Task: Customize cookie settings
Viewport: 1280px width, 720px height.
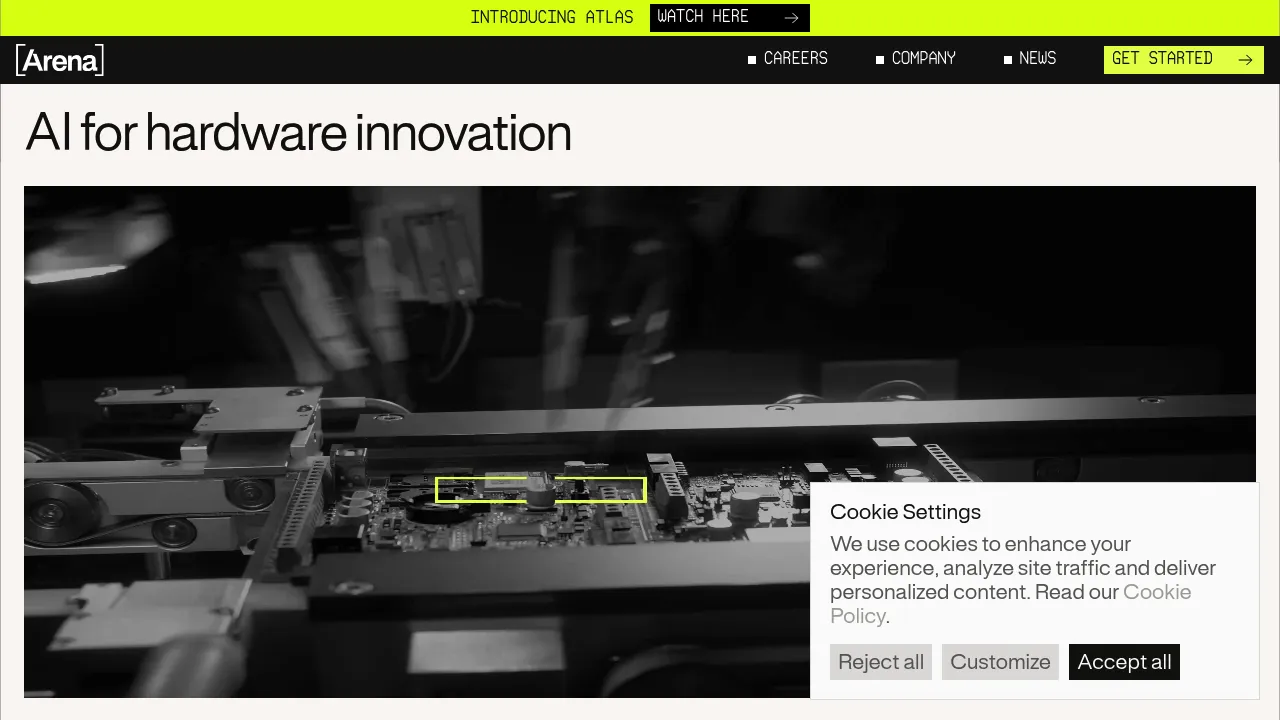Action: pyautogui.click(x=1000, y=662)
